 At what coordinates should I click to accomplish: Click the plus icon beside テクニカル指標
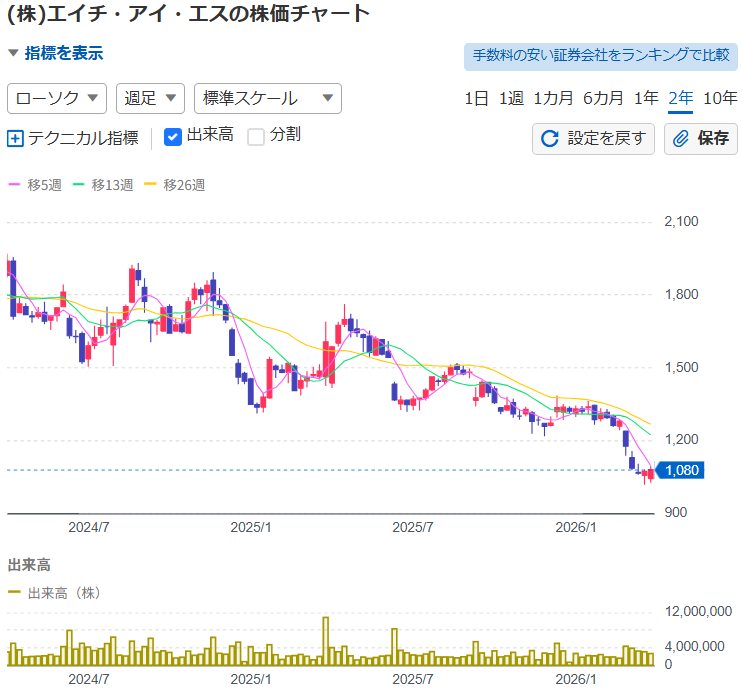pyautogui.click(x=15, y=138)
